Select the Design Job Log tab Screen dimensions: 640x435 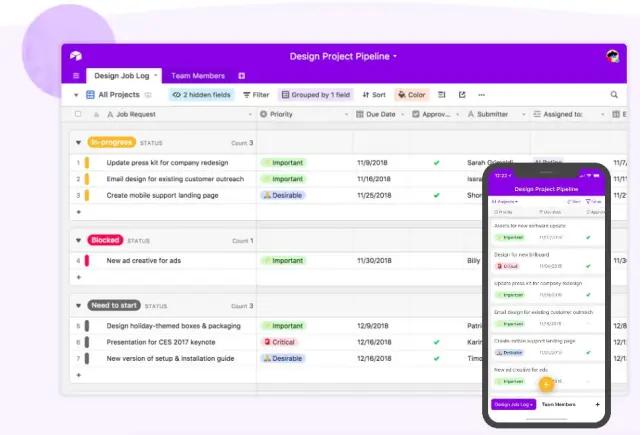pos(121,76)
